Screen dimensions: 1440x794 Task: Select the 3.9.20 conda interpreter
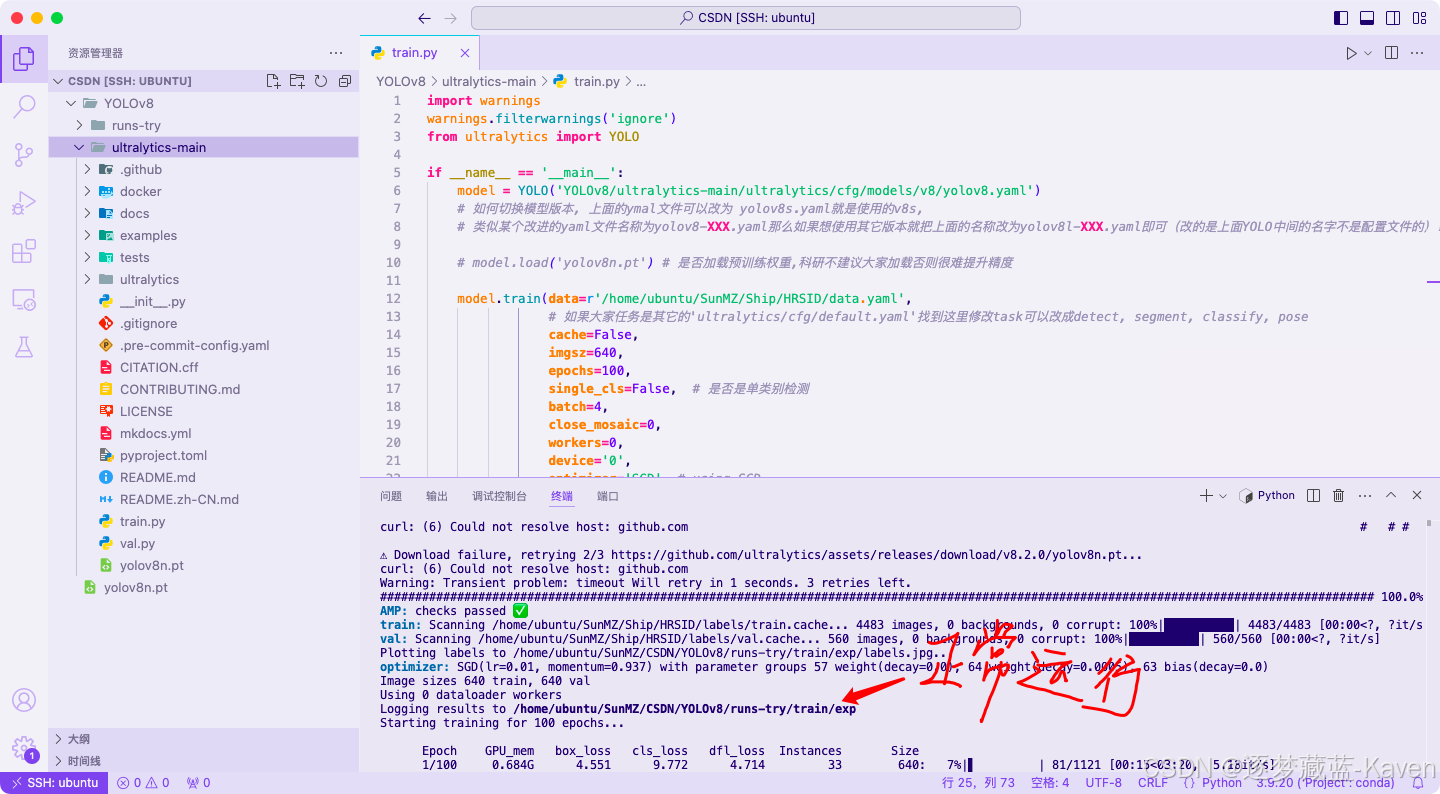tap(1326, 783)
